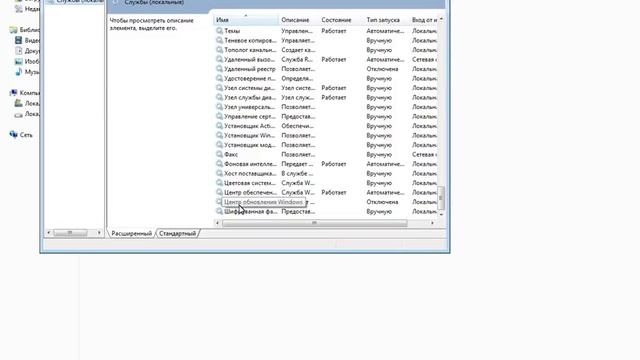Select the Управление сертификатами service icon

219,116
